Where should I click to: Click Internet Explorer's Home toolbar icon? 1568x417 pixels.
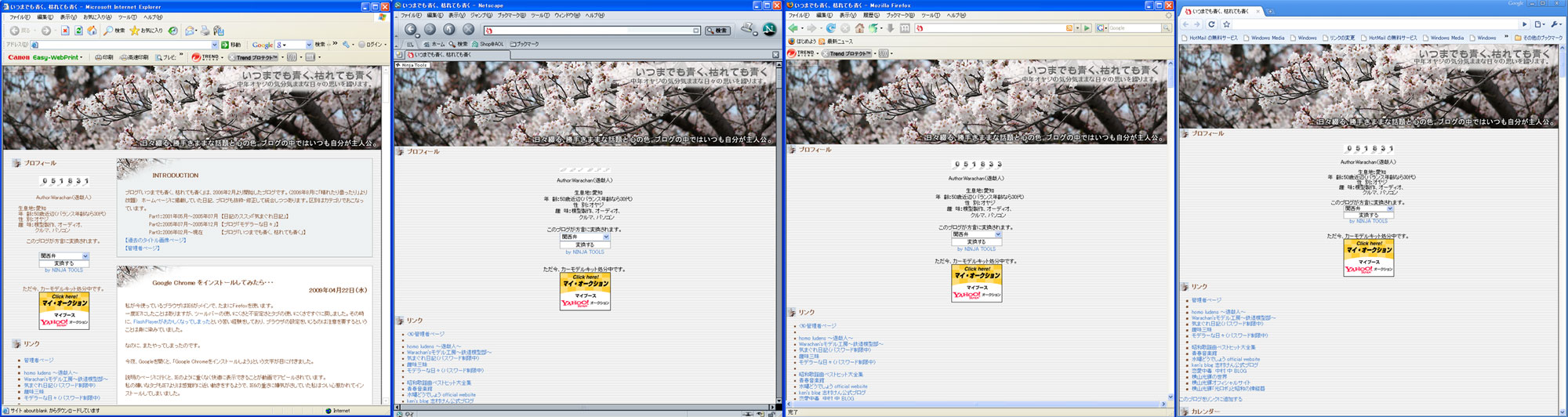pos(92,31)
